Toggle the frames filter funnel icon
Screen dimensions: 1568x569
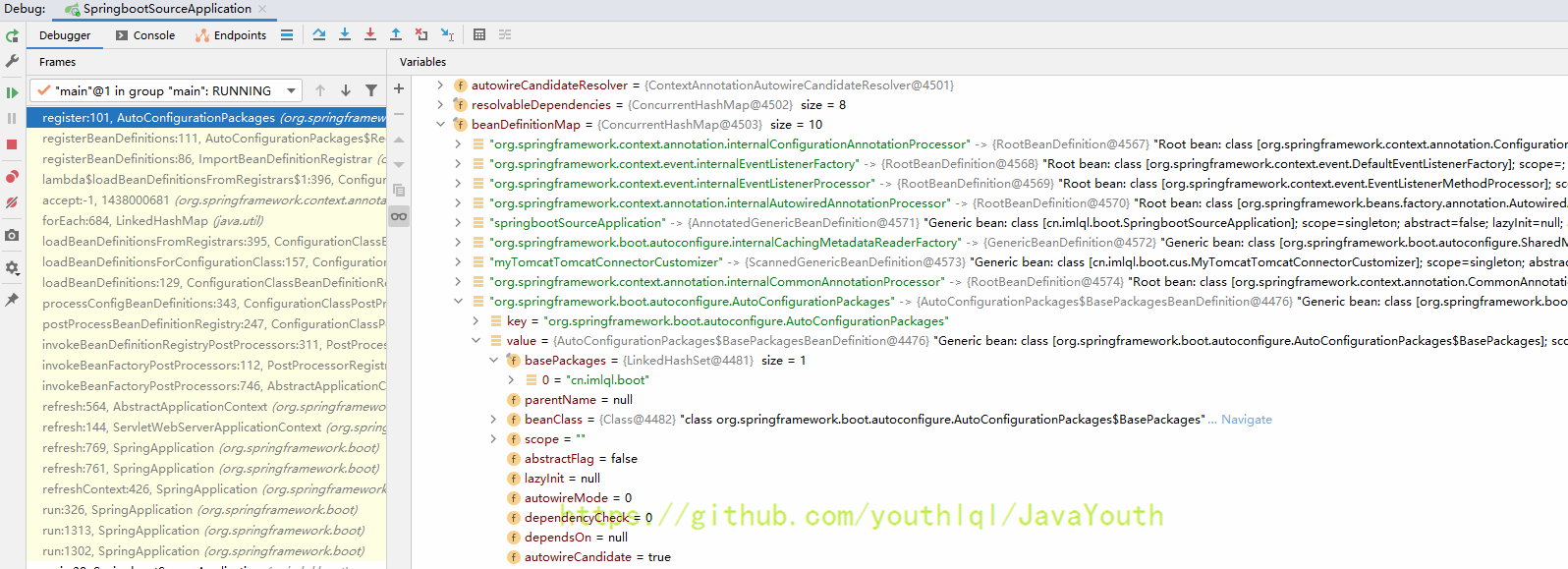click(371, 90)
